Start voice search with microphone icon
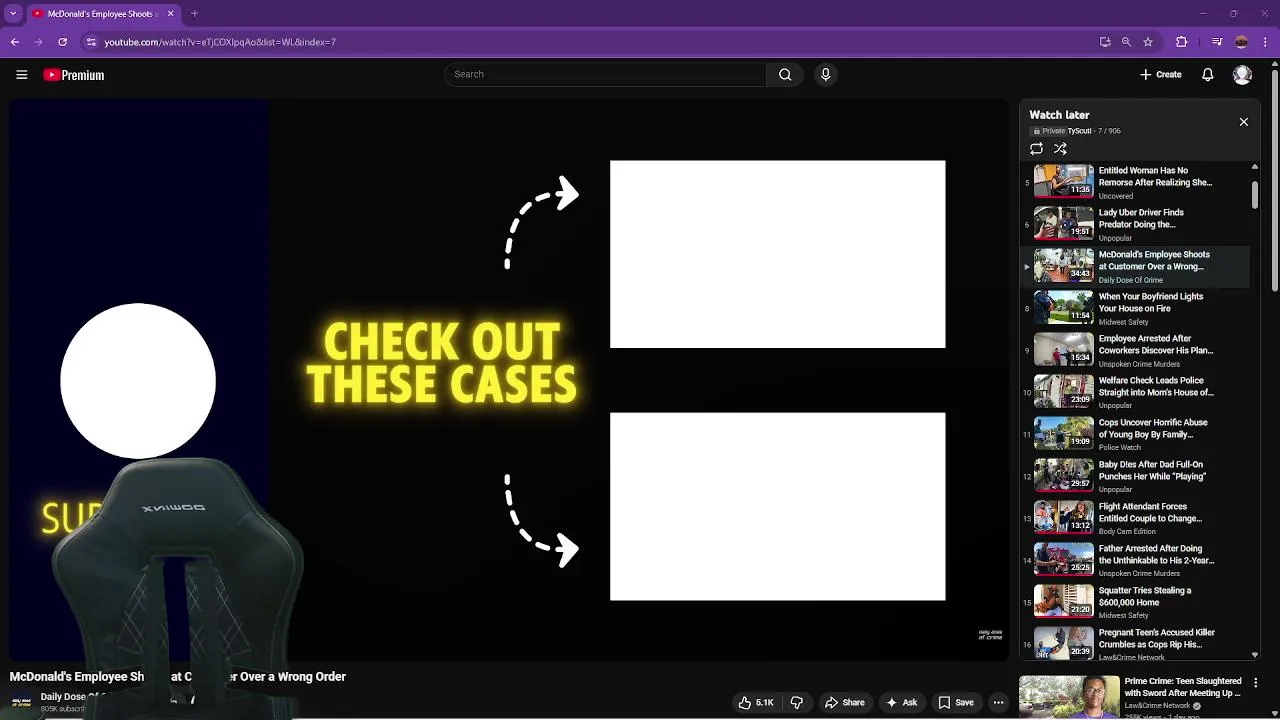 point(825,74)
